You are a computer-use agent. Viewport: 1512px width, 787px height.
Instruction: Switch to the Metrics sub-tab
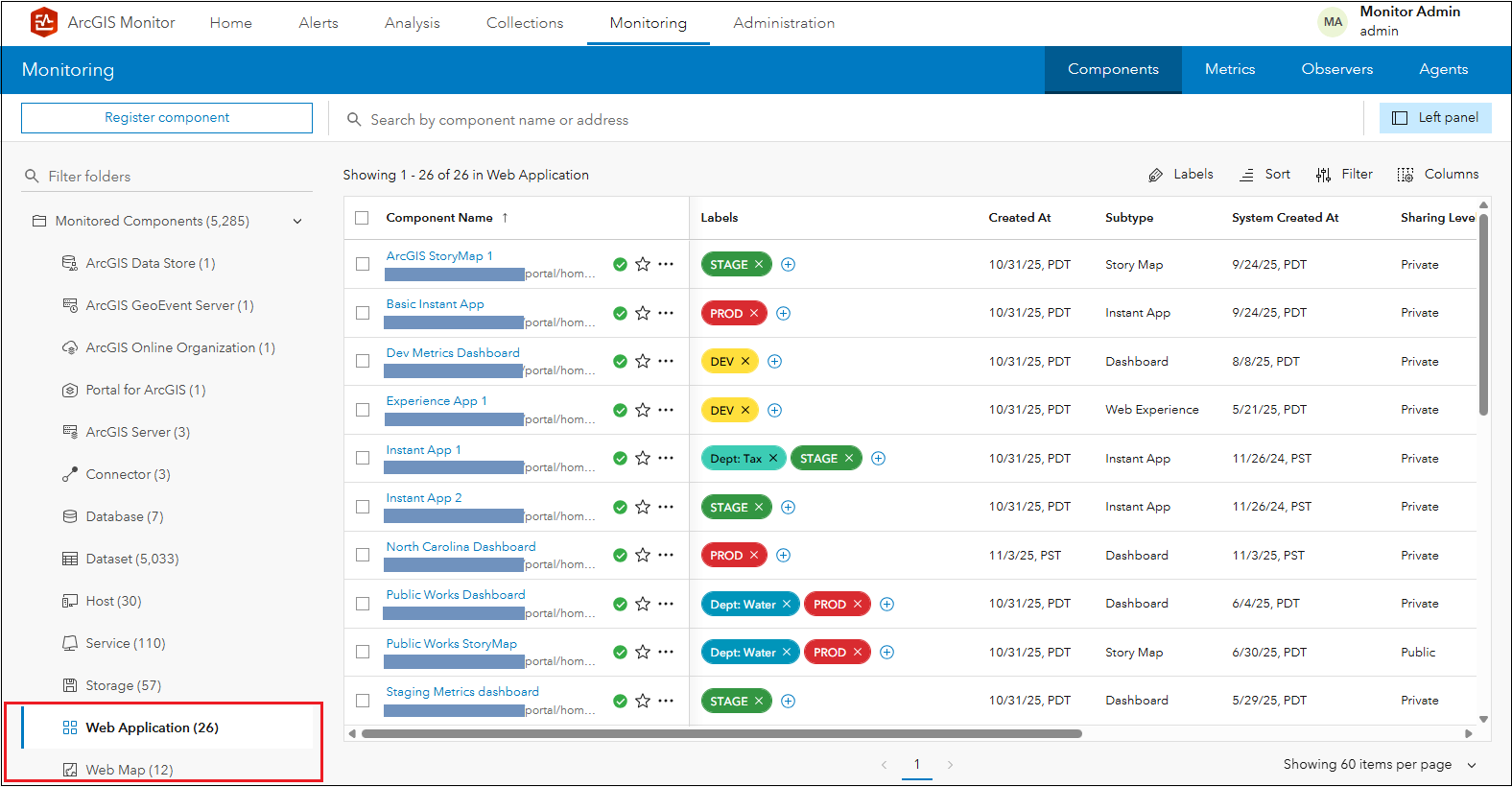click(x=1230, y=70)
